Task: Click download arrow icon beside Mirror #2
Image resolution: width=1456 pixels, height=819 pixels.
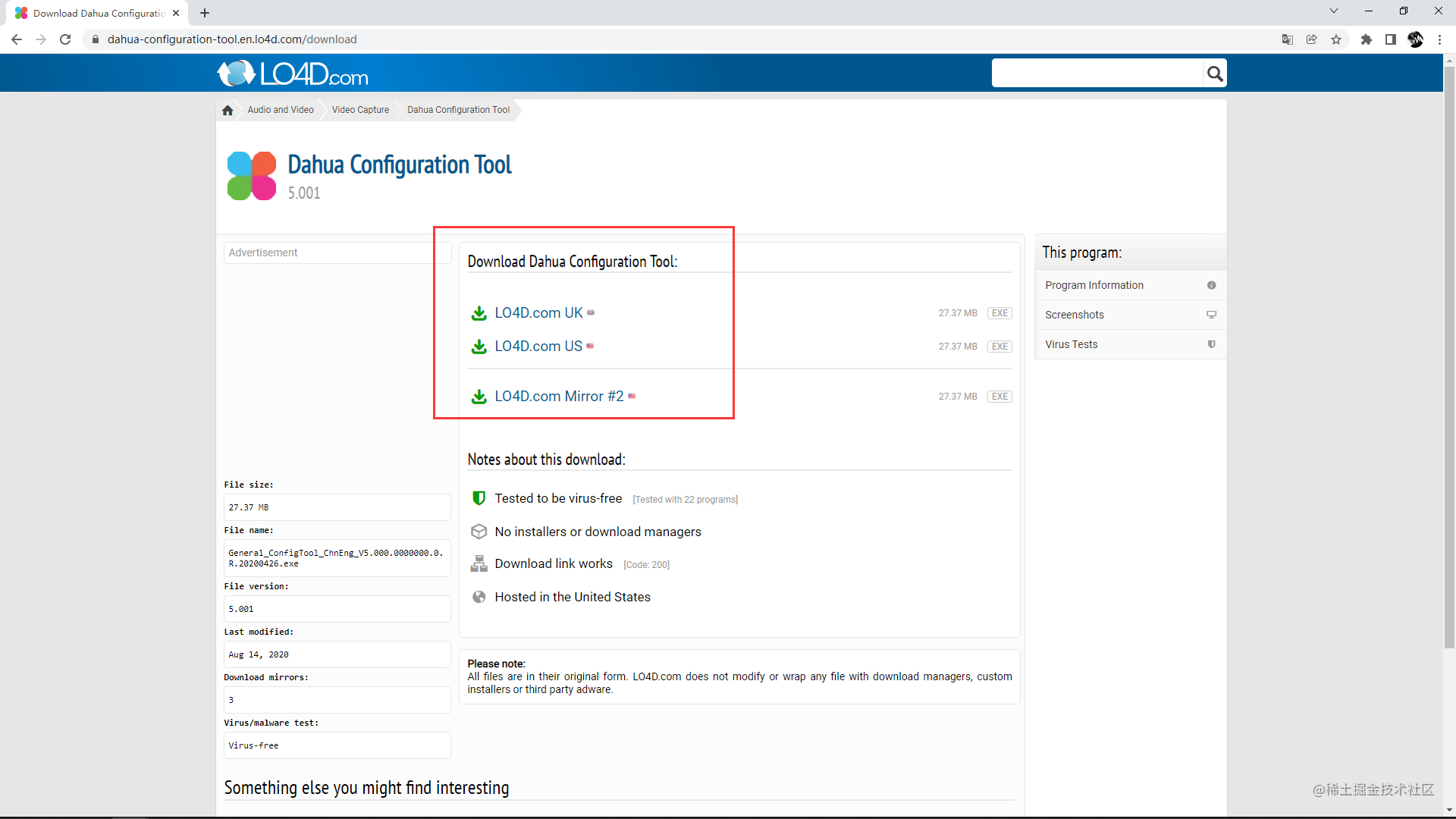Action: [479, 397]
